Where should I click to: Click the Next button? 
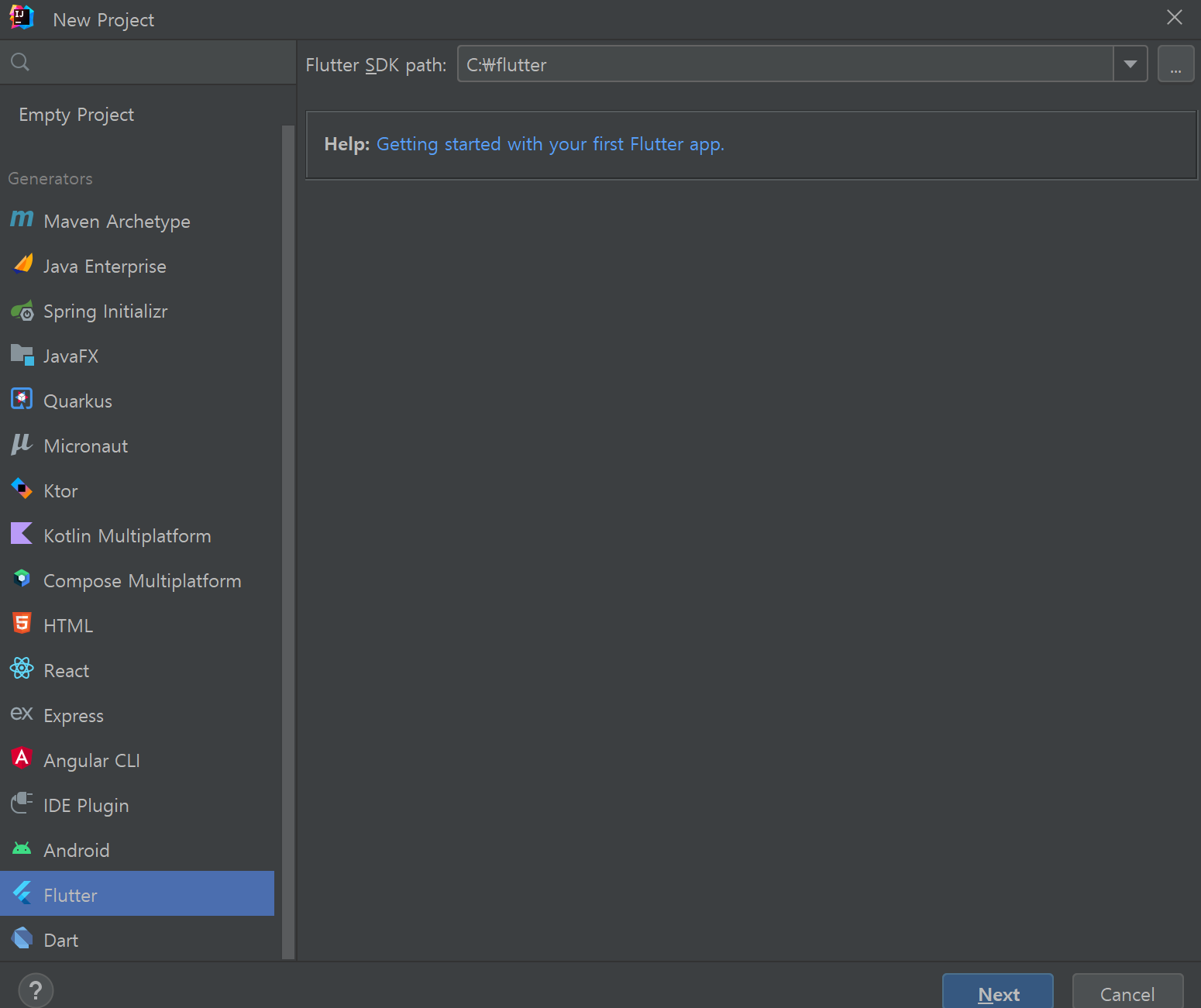click(x=998, y=993)
